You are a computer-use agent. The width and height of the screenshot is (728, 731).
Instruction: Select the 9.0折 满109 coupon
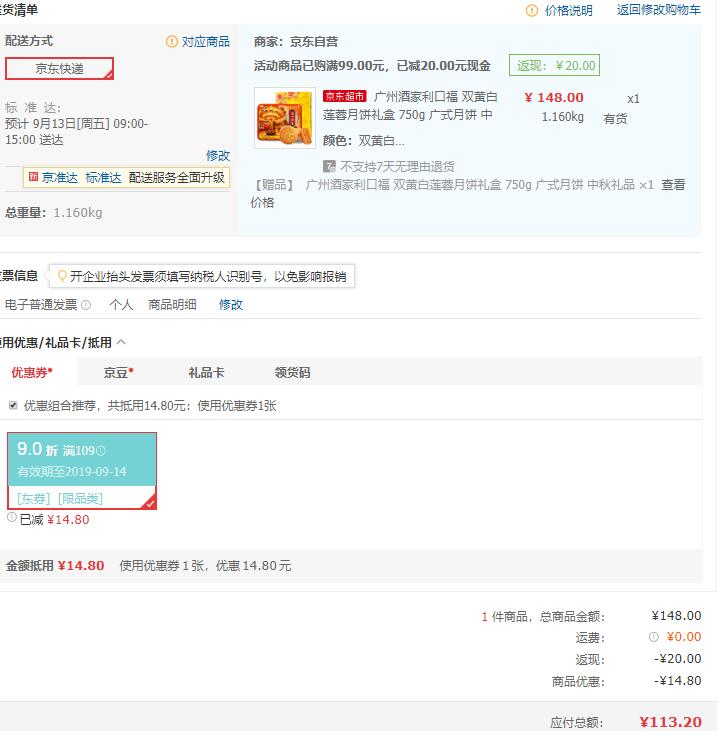(82, 471)
